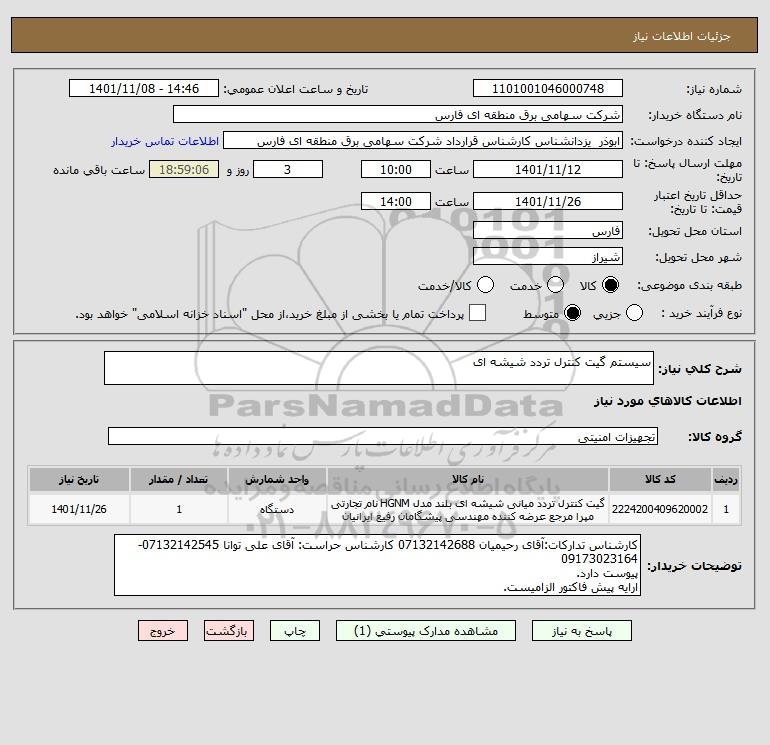
Task: Click the واحد شمارش column header
Action: click(x=277, y=479)
